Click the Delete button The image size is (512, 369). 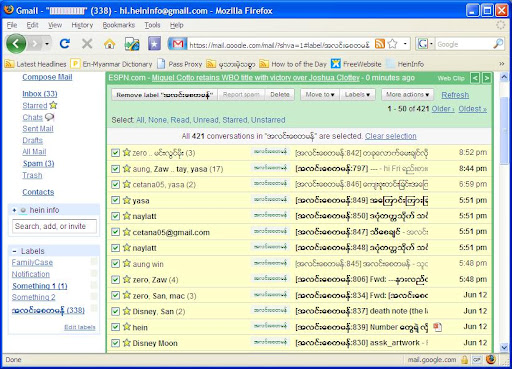pos(280,95)
